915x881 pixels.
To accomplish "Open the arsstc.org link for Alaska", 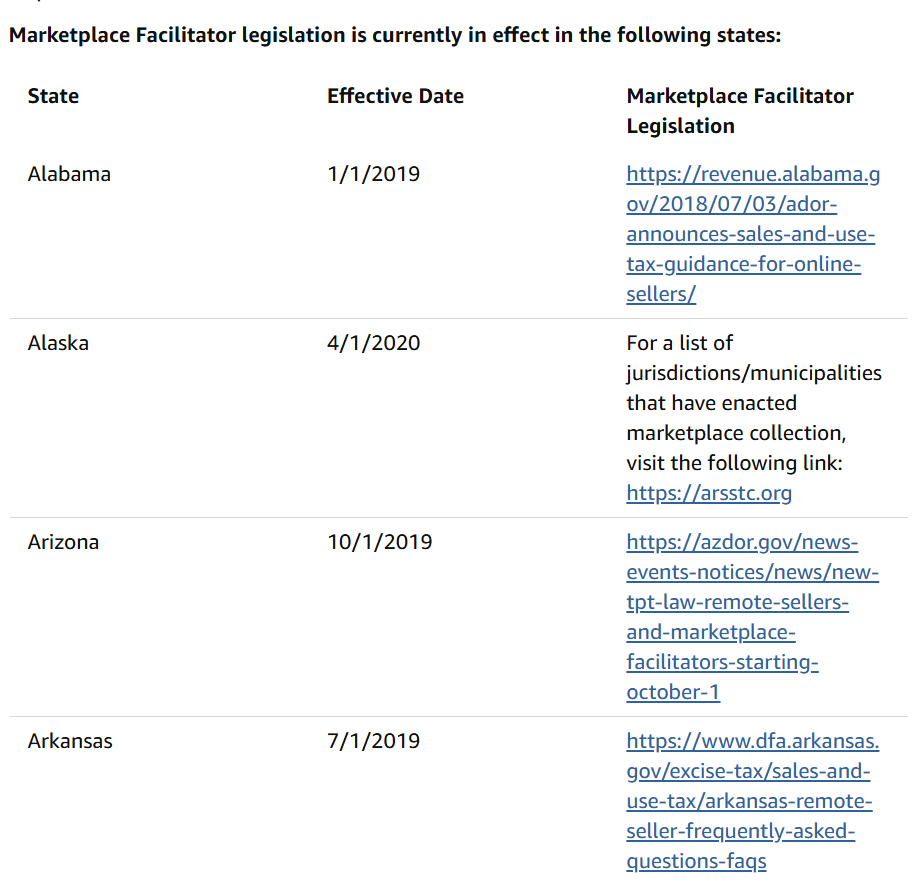I will (x=708, y=493).
